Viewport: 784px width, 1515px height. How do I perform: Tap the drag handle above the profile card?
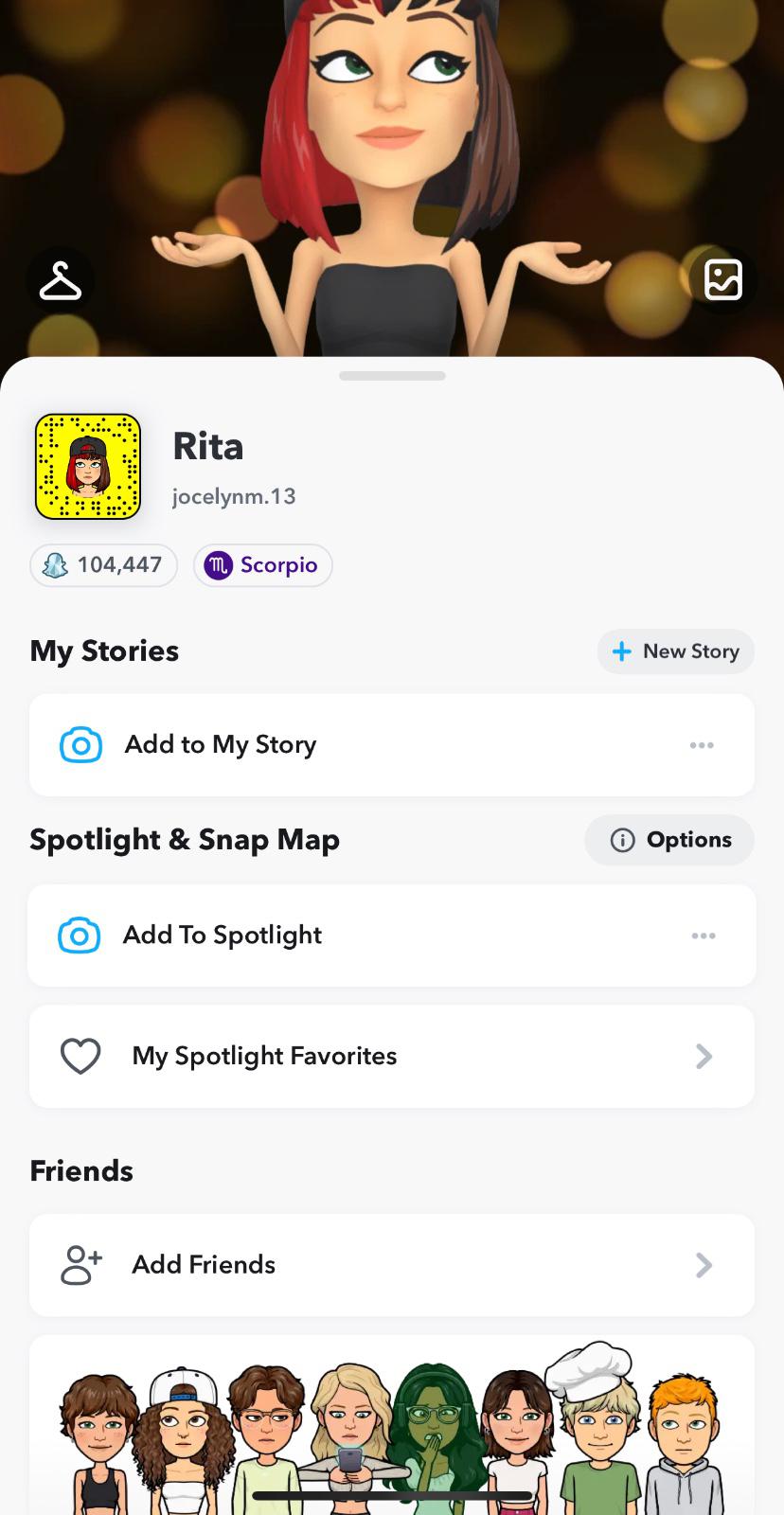click(x=392, y=376)
